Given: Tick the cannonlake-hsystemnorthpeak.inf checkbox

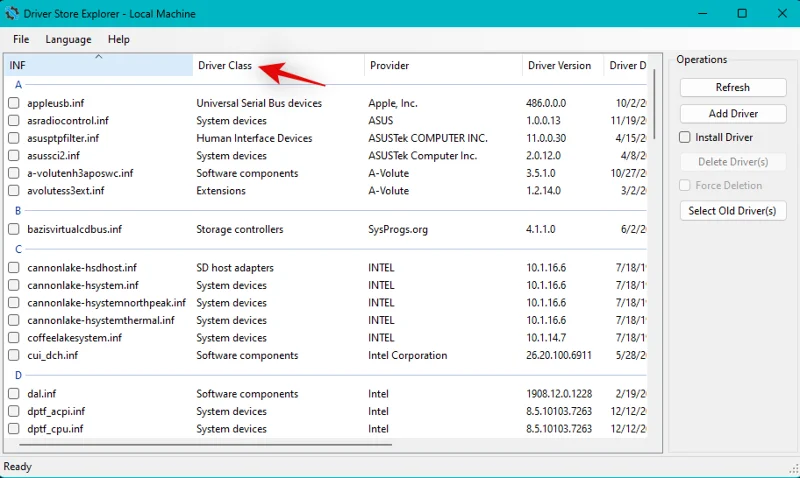Looking at the screenshot, I should (x=14, y=303).
